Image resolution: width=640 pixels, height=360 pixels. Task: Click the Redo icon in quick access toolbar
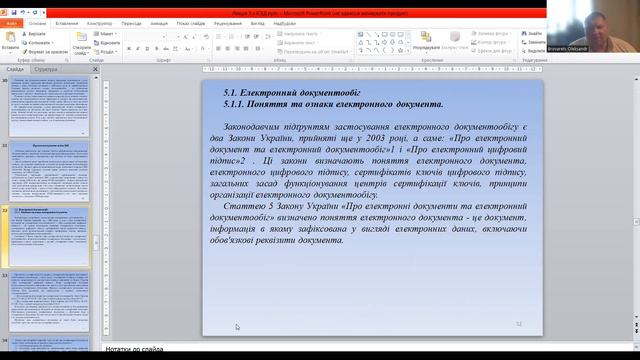point(35,13)
